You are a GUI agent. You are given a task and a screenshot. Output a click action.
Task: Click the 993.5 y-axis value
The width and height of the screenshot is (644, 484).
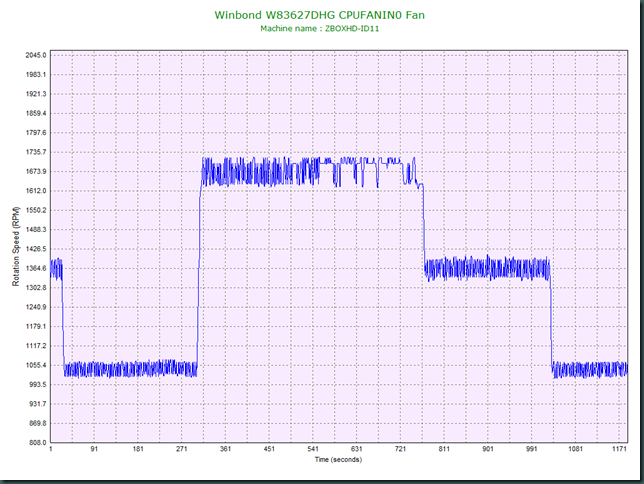(x=37, y=385)
